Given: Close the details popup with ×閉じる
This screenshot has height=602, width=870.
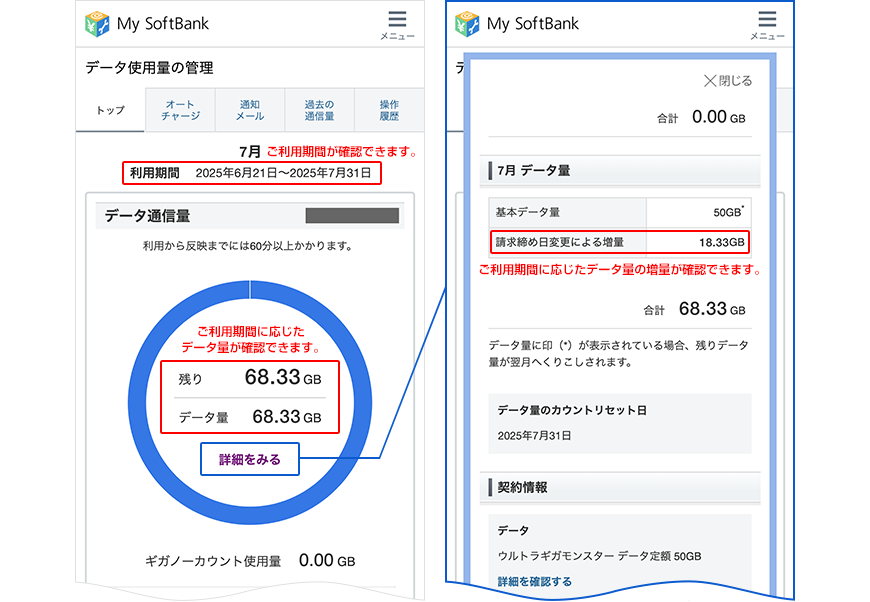Looking at the screenshot, I should (x=727, y=81).
